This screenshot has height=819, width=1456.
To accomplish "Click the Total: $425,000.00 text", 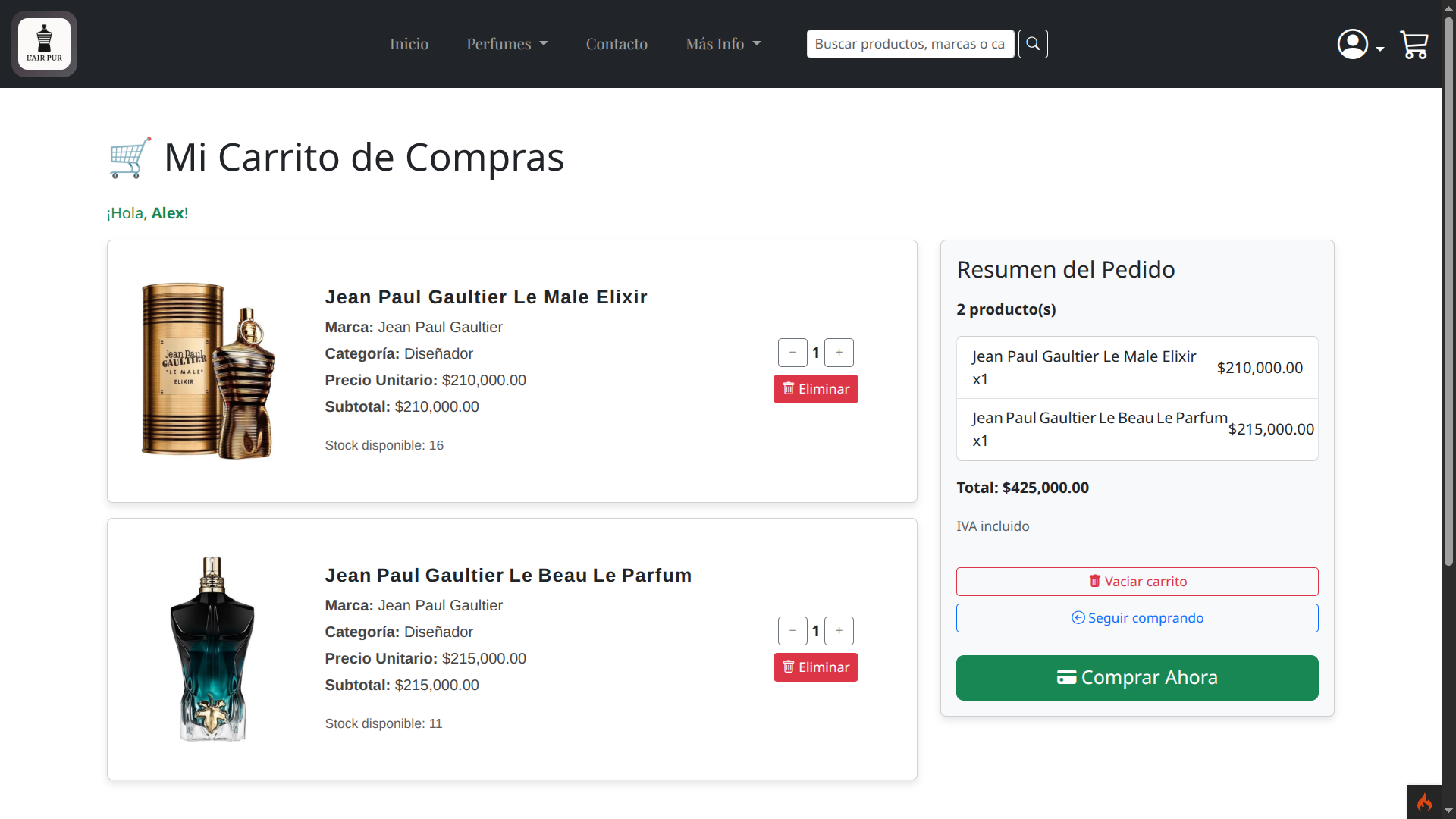I will pyautogui.click(x=1022, y=488).
